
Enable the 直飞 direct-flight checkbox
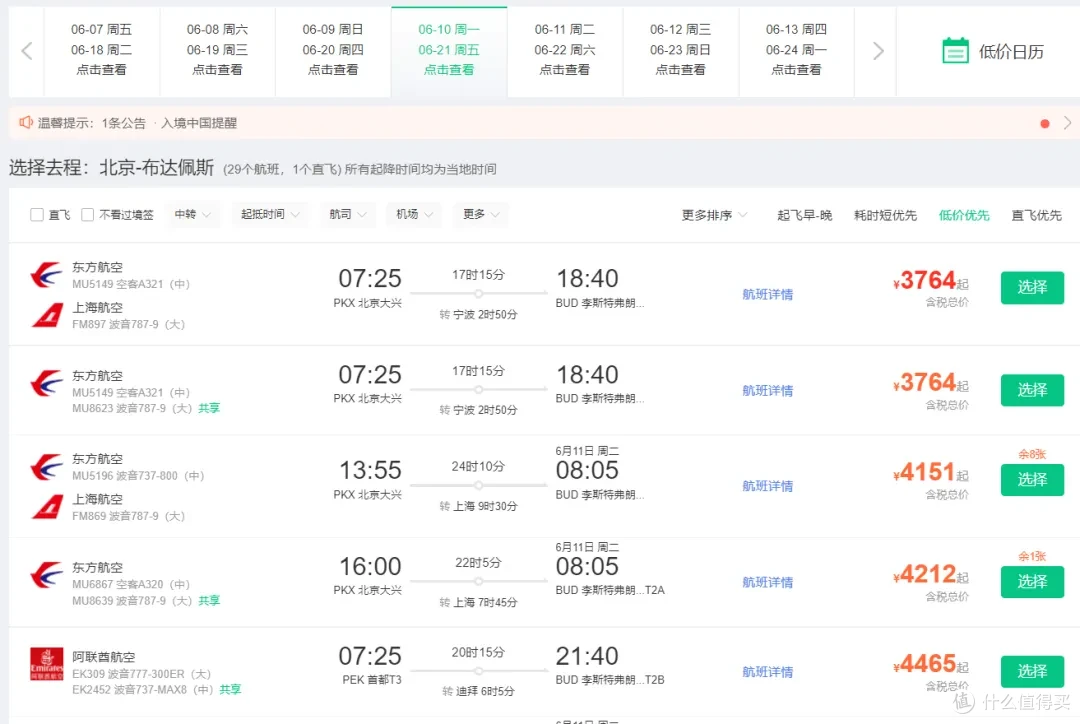click(x=37, y=215)
